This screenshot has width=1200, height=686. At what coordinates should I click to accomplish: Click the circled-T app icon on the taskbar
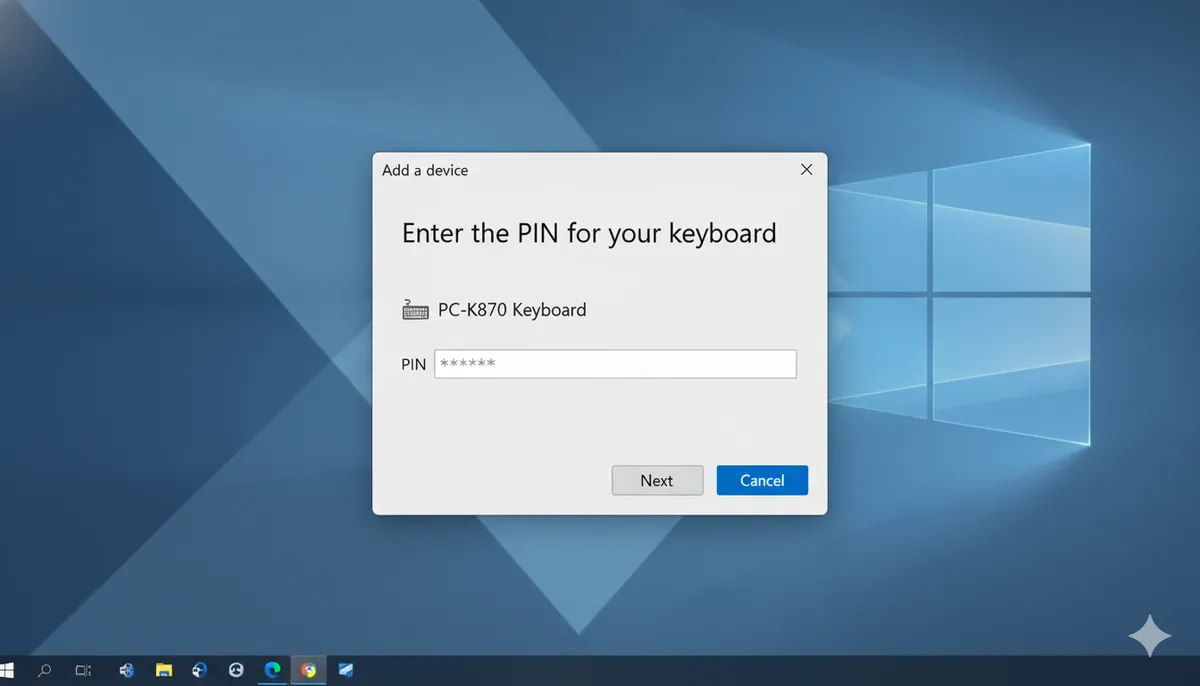coord(236,669)
